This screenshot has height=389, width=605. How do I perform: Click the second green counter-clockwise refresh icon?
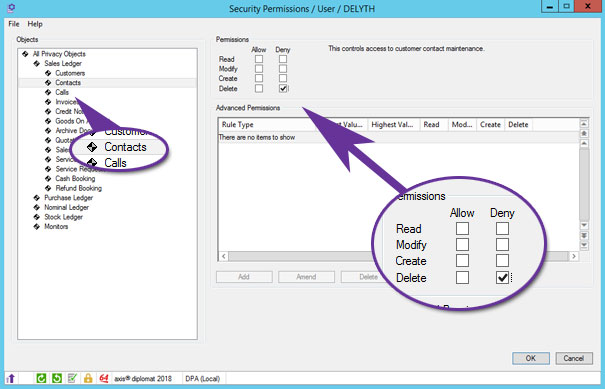57,378
